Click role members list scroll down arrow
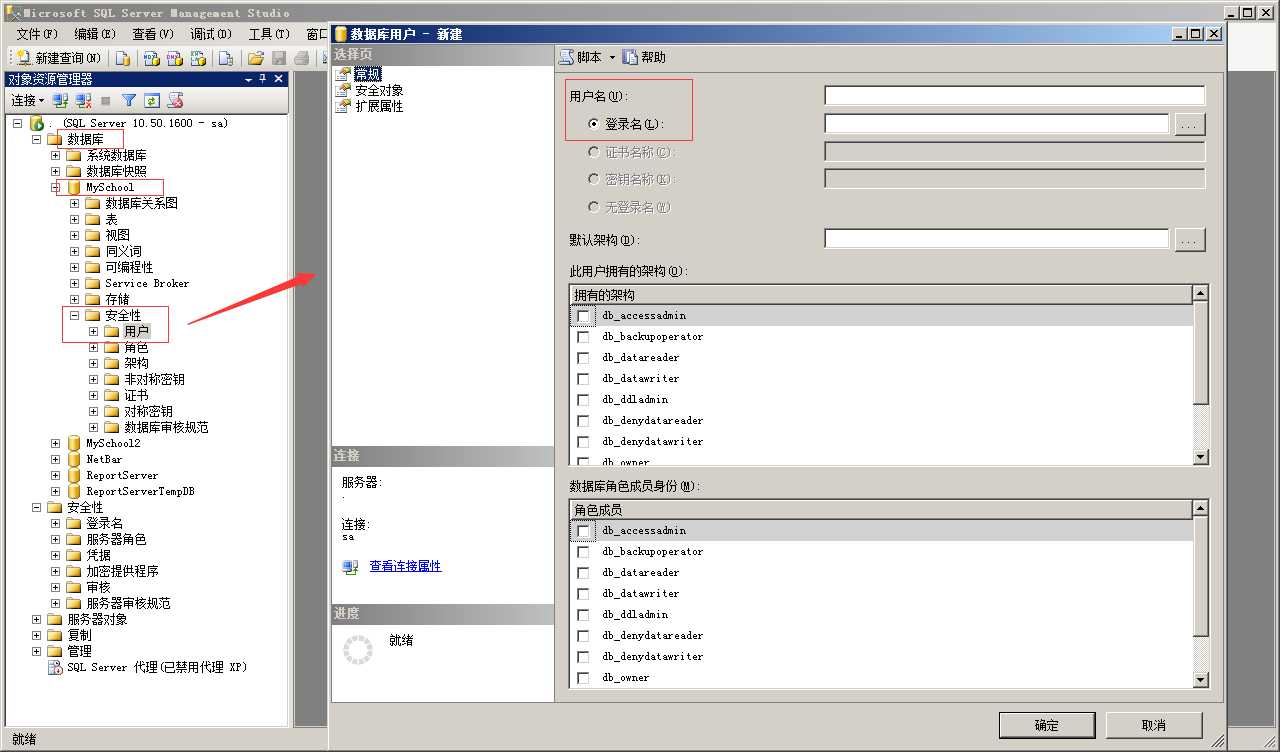The width and height of the screenshot is (1280, 752). coord(1201,680)
